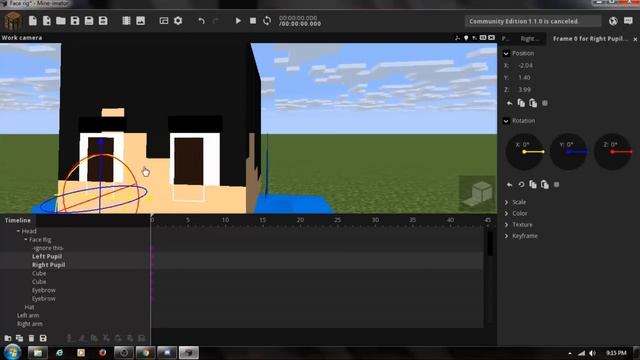The image size is (640, 360).
Task: Adjust the Z rotation red dial
Action: (x=613, y=151)
